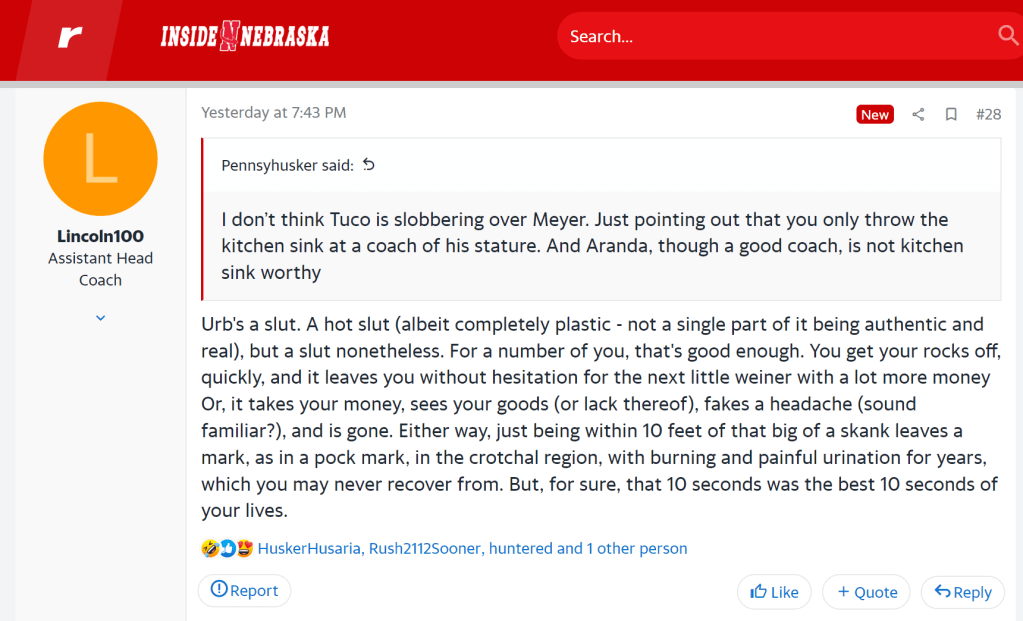Expand Lincoln100's user details chevron
The height and width of the screenshot is (621, 1023).
(x=100, y=318)
